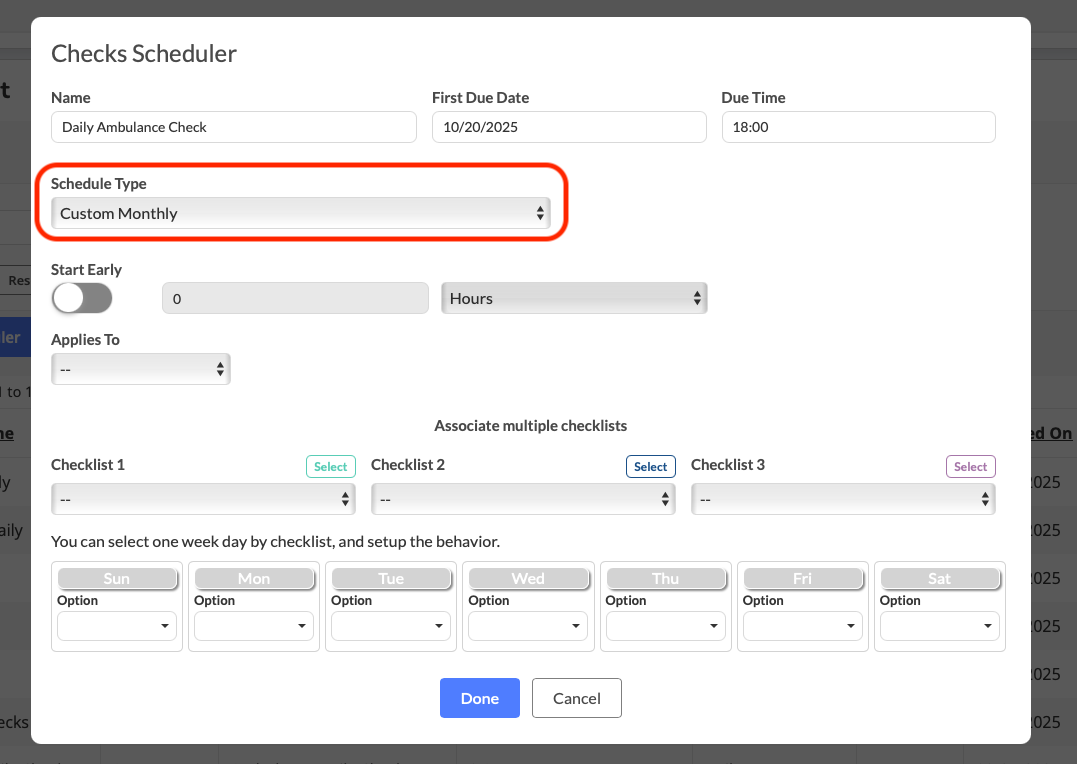Click the Done button

click(479, 698)
